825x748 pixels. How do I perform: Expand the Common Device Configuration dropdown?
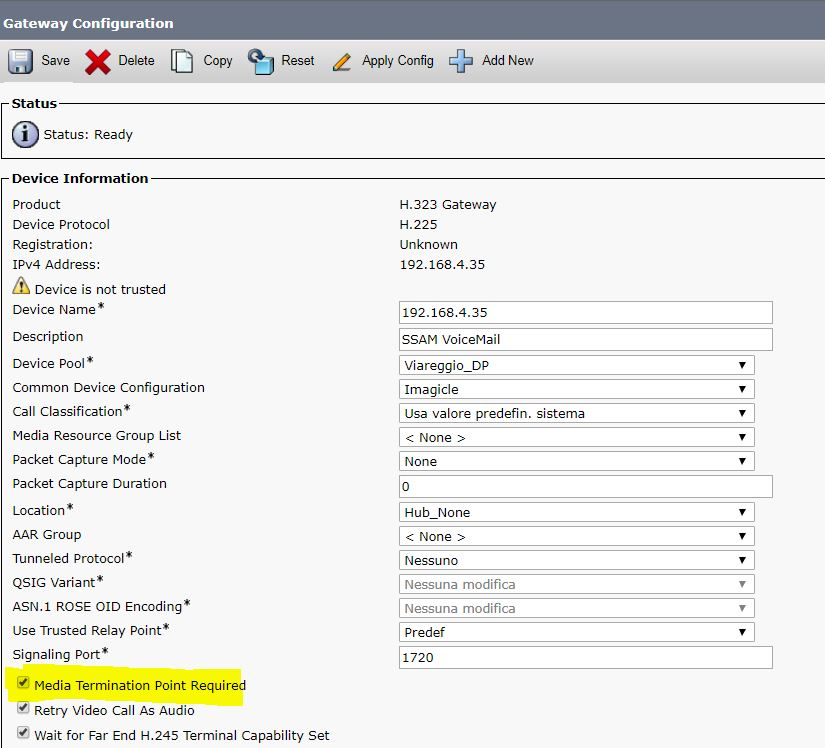click(576, 389)
